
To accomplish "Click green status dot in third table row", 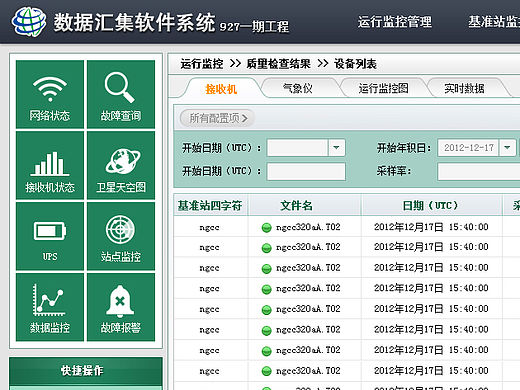I will (x=266, y=269).
